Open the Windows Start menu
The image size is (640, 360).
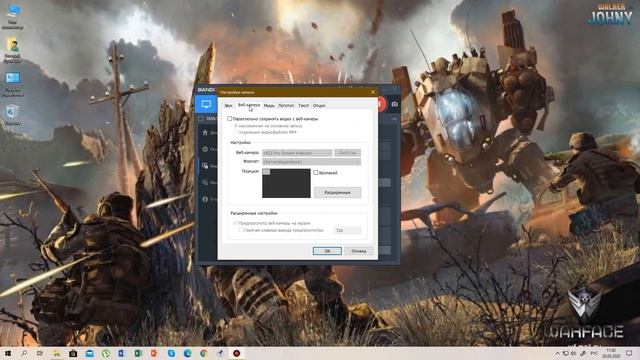pyautogui.click(x=7, y=353)
